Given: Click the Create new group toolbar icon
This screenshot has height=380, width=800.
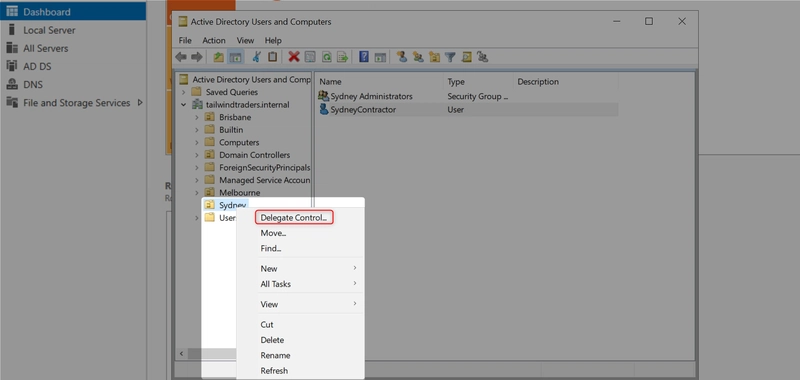Looking at the screenshot, I should (418, 57).
